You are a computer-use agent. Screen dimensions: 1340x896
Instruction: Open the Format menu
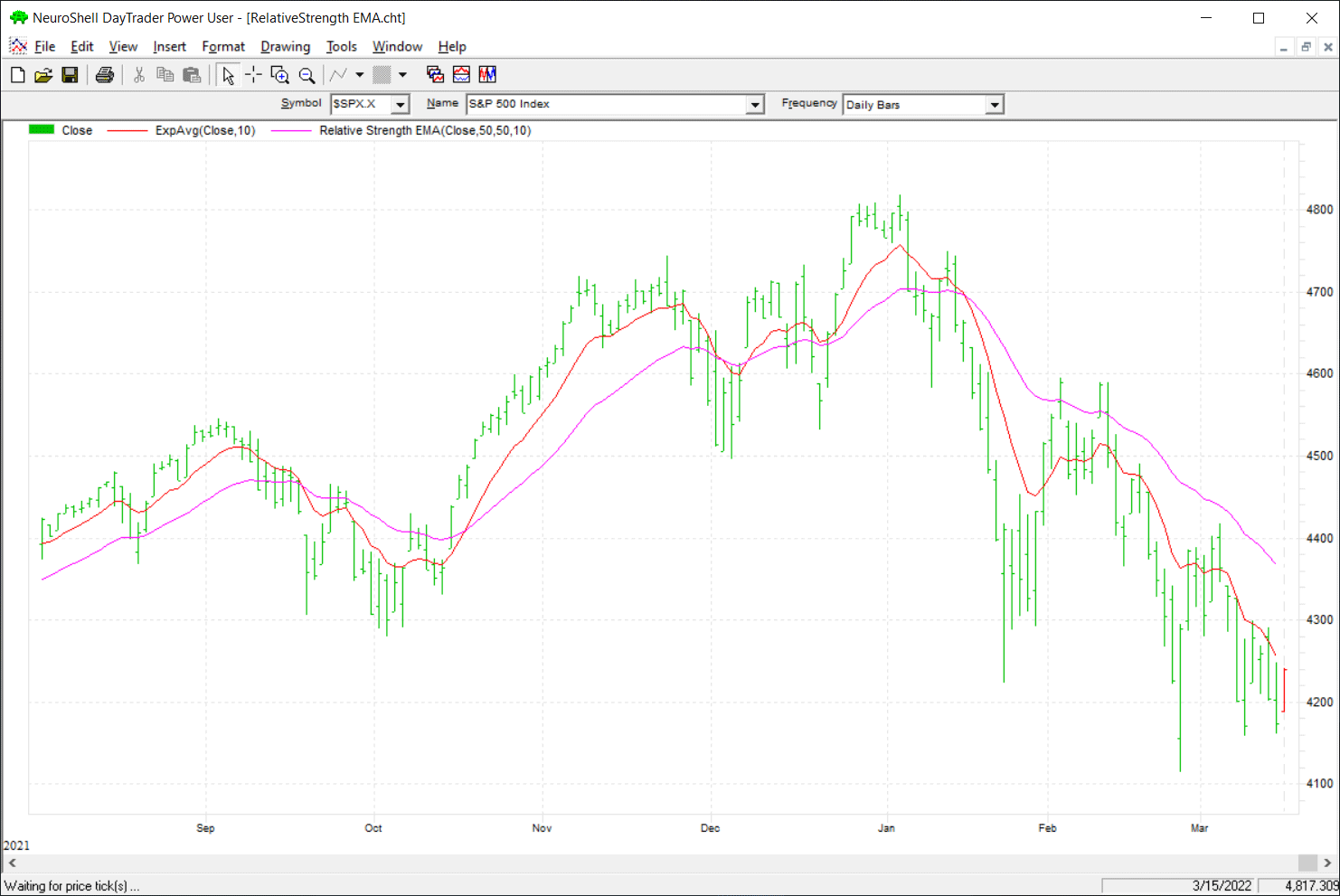[x=223, y=47]
